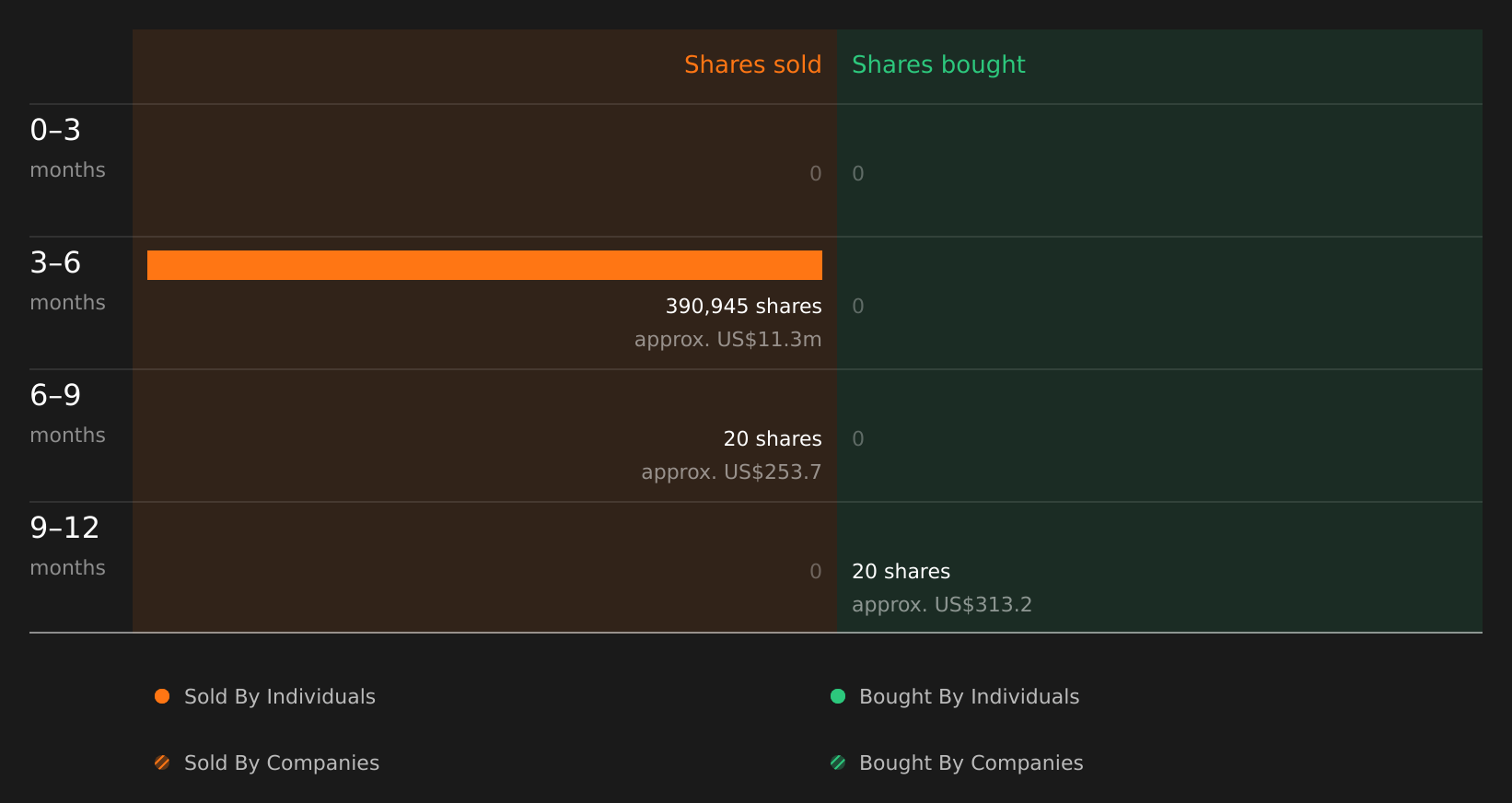Select the Bought By Individuals legend label
This screenshot has height=803, width=1512.
969,697
